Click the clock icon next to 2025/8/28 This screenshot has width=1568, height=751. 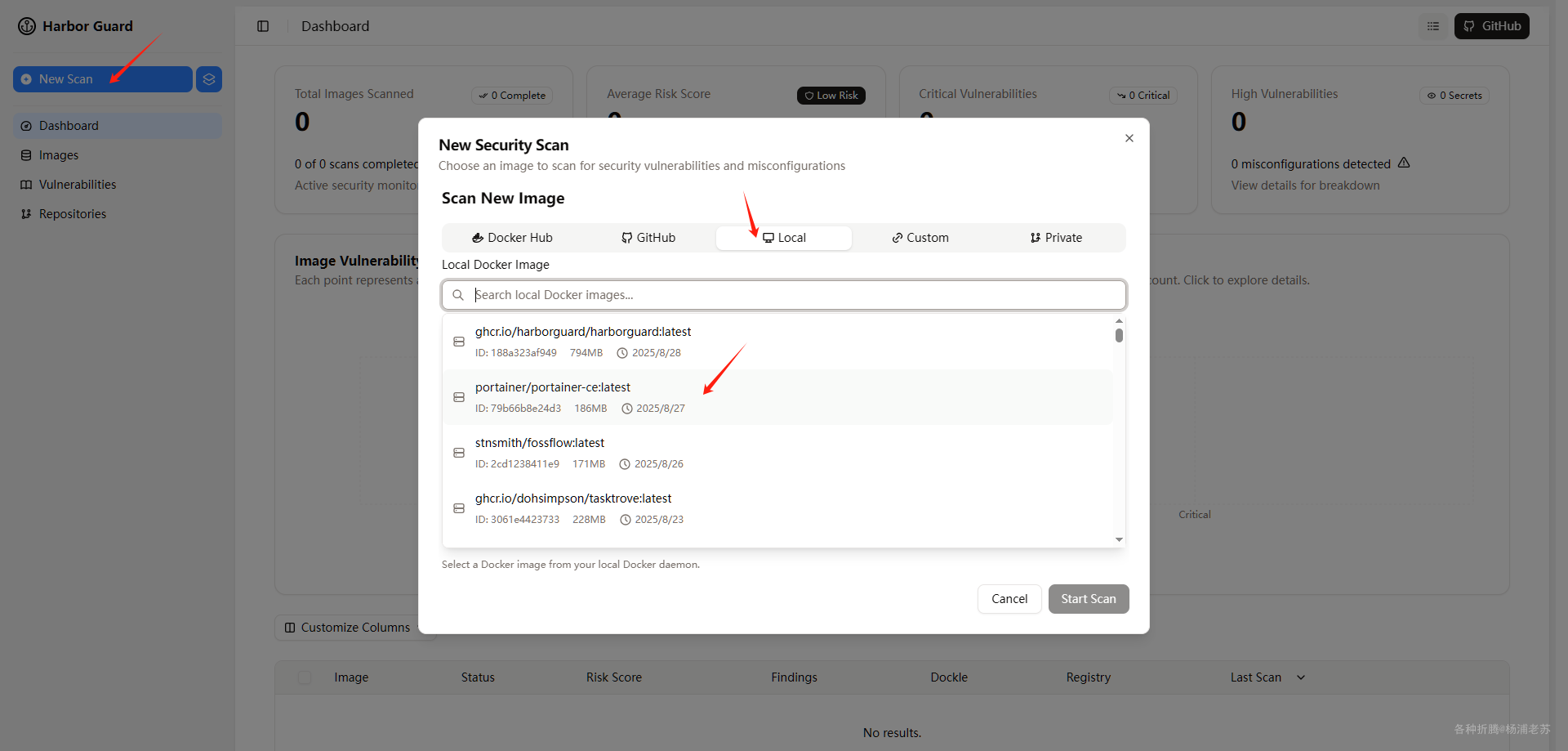coord(622,353)
